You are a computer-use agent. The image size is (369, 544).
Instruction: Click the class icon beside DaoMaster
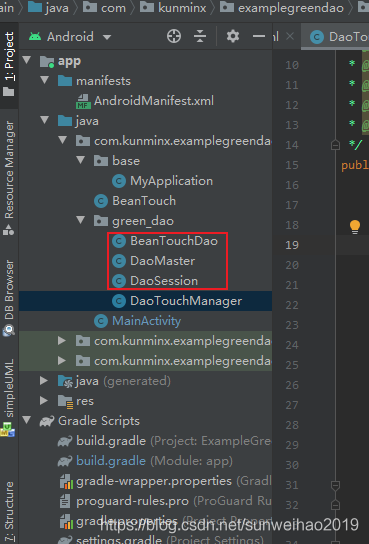coord(119,261)
